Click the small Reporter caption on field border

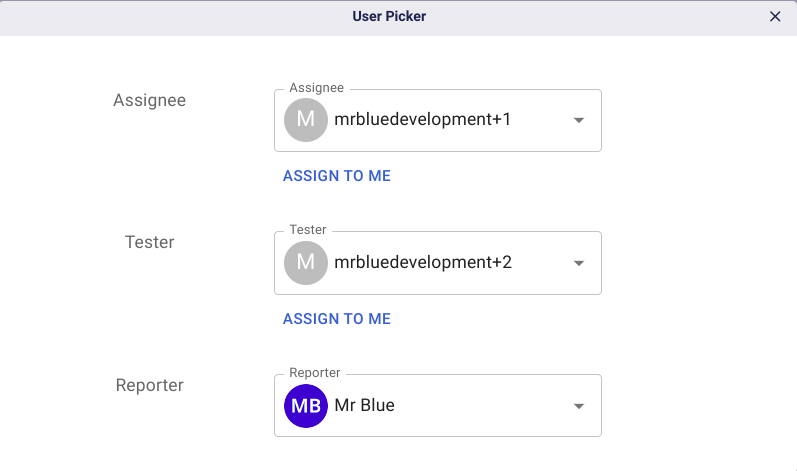pos(315,373)
